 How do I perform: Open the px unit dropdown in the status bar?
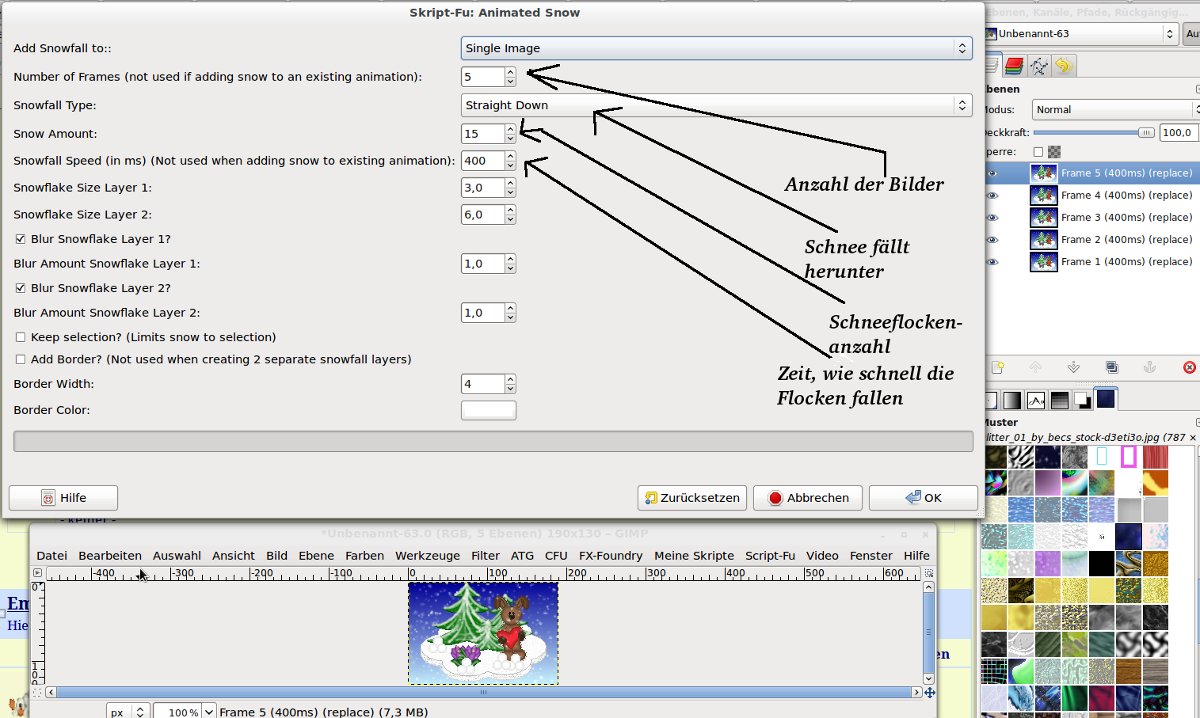[129, 712]
